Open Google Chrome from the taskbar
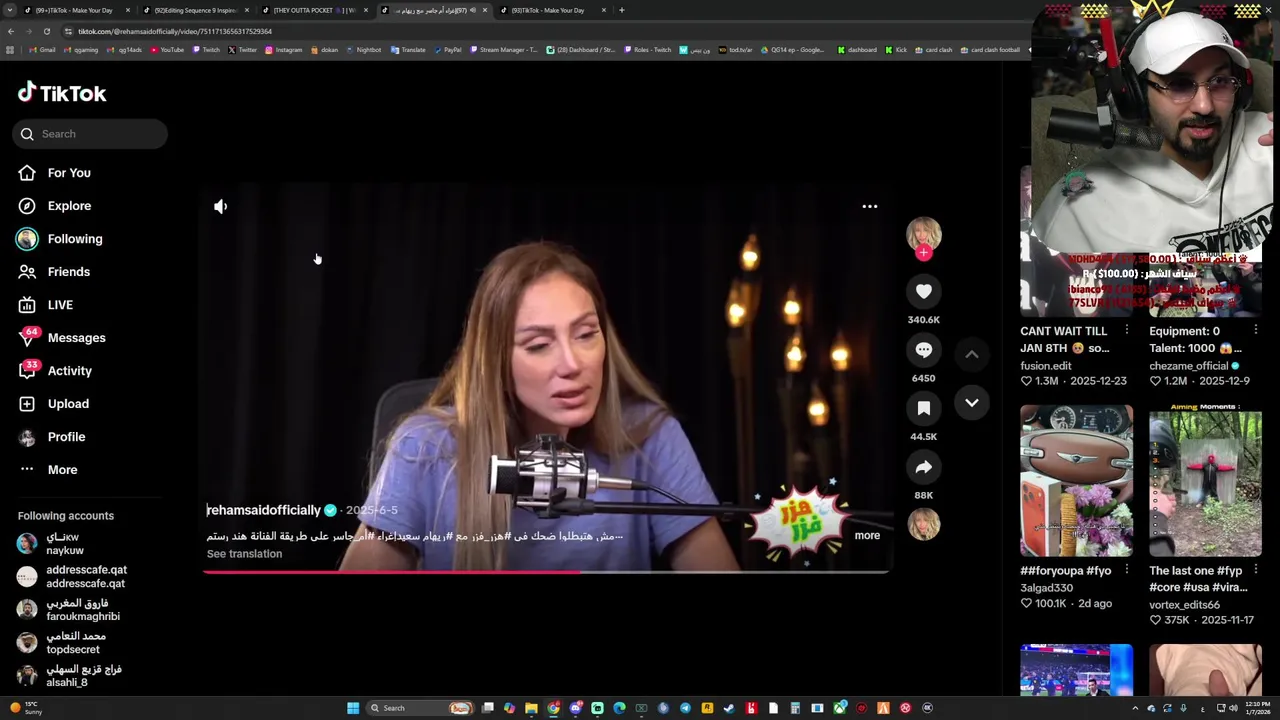 pos(553,708)
